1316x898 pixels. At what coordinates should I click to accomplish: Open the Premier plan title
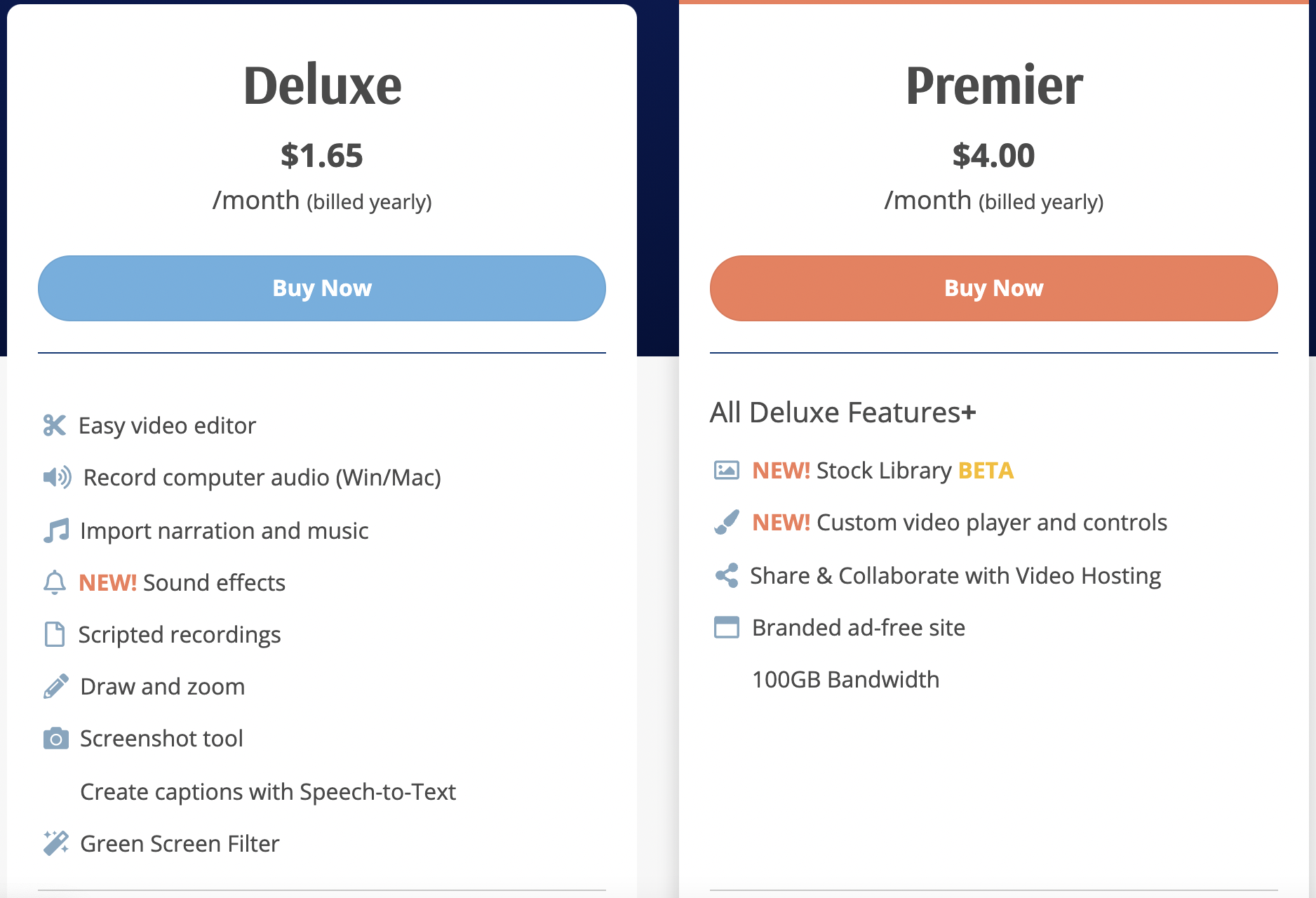click(993, 85)
